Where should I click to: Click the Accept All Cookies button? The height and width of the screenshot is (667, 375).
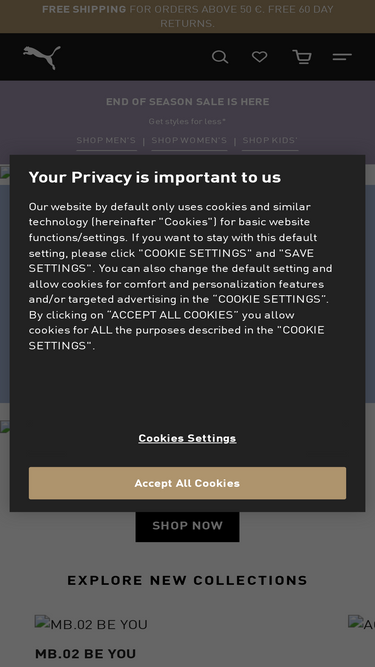187,483
